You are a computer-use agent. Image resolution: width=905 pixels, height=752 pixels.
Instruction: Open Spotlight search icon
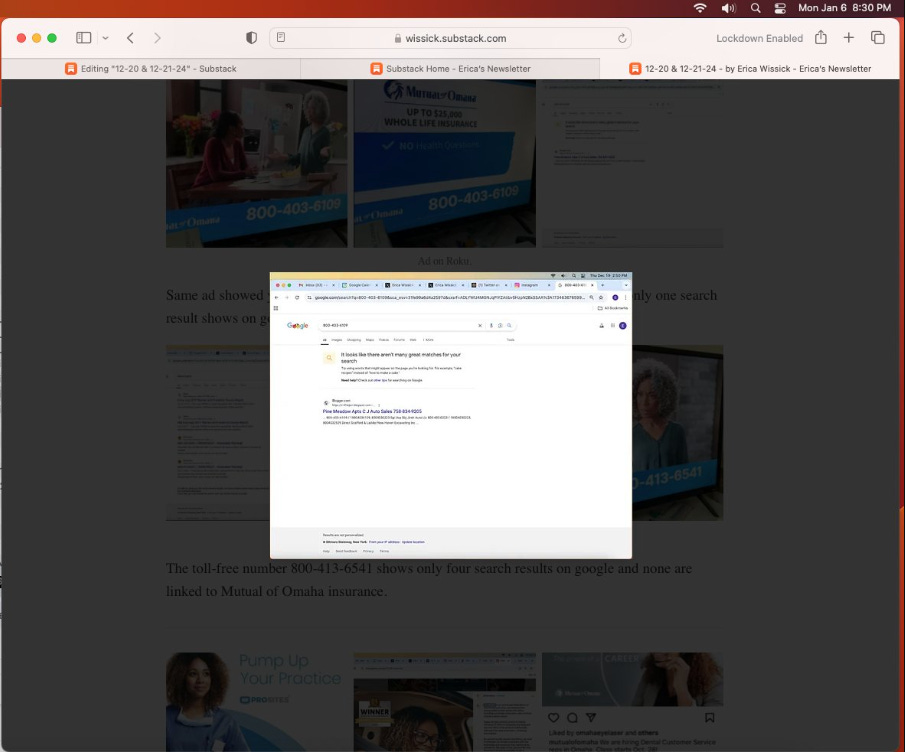coord(756,8)
